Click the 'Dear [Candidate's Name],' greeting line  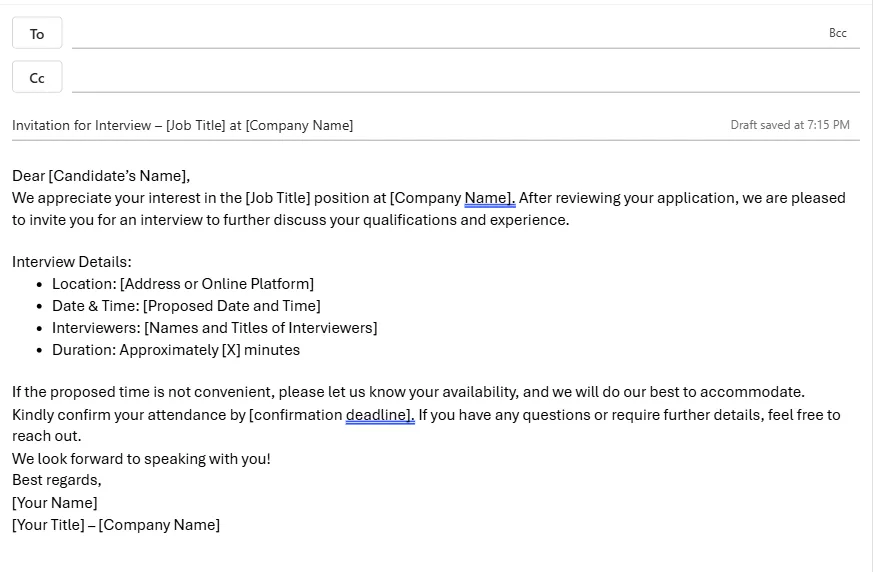click(x=101, y=176)
